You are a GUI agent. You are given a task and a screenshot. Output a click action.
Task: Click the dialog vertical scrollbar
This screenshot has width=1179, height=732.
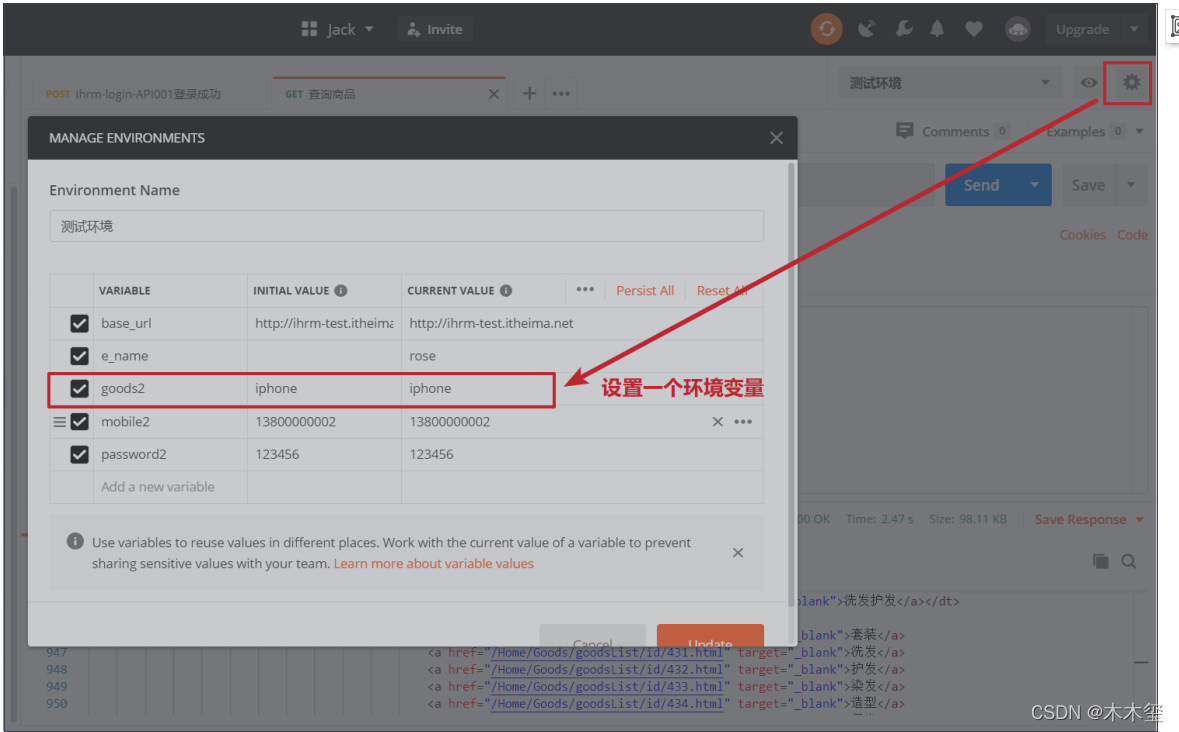coord(790,383)
